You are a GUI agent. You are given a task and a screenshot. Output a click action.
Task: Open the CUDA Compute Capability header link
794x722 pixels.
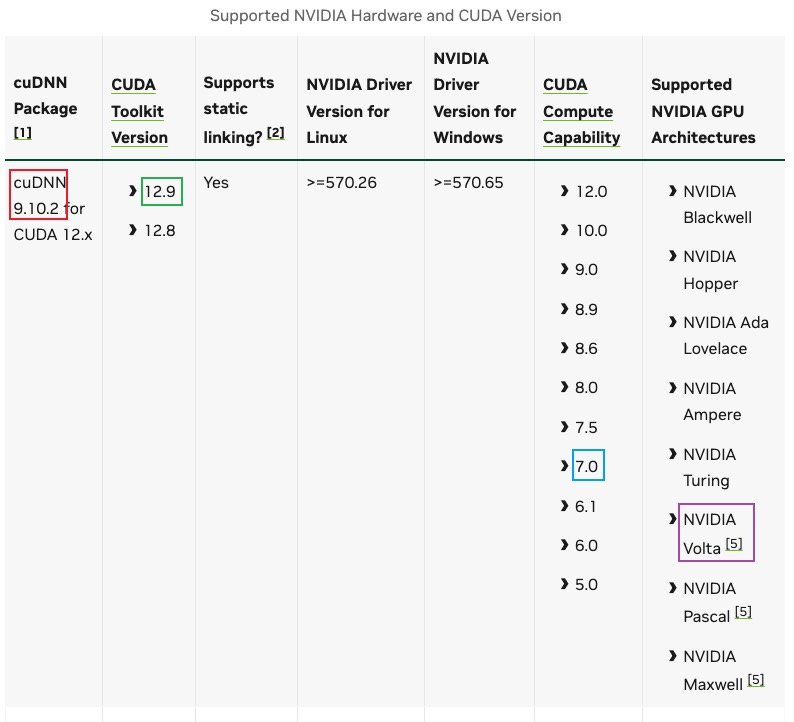tap(581, 111)
